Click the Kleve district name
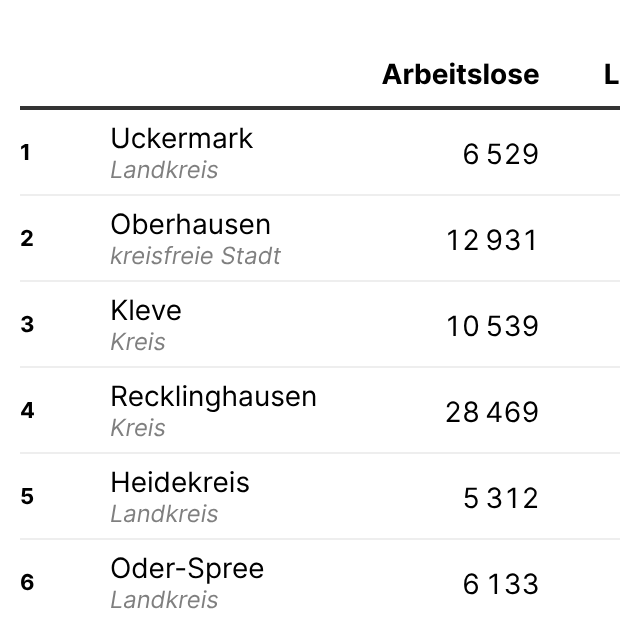The width and height of the screenshot is (640, 640). tap(146, 310)
